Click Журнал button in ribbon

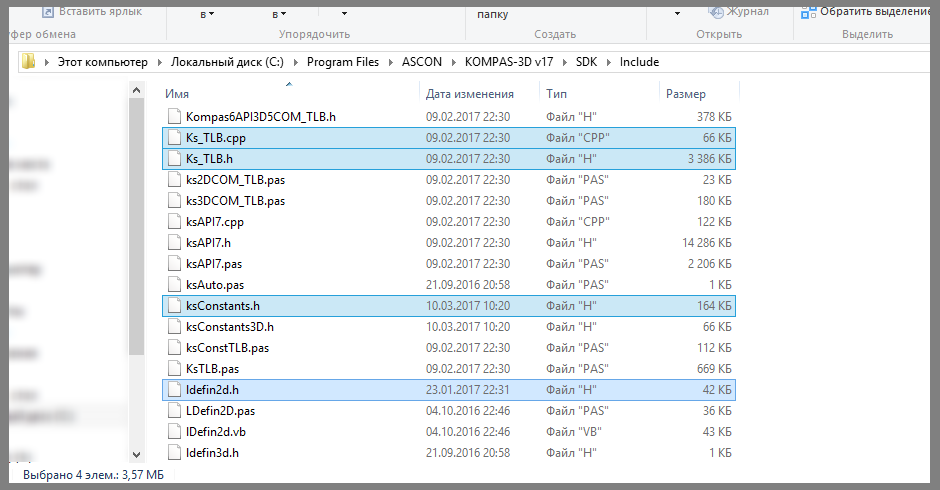[x=738, y=11]
